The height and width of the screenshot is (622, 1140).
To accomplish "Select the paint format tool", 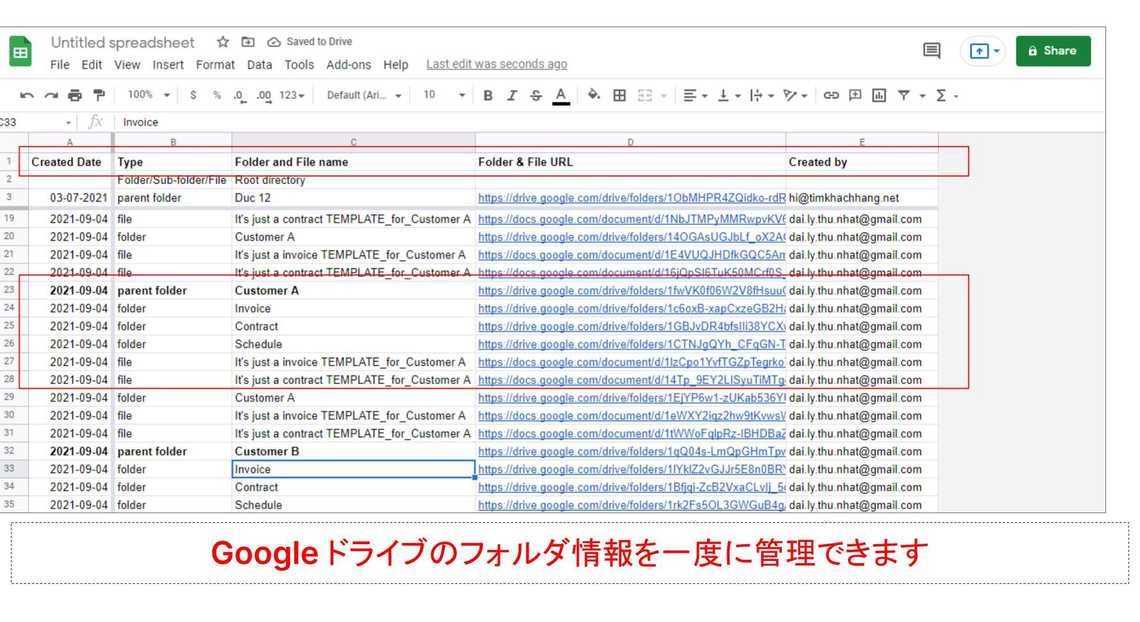I will [x=99, y=96].
